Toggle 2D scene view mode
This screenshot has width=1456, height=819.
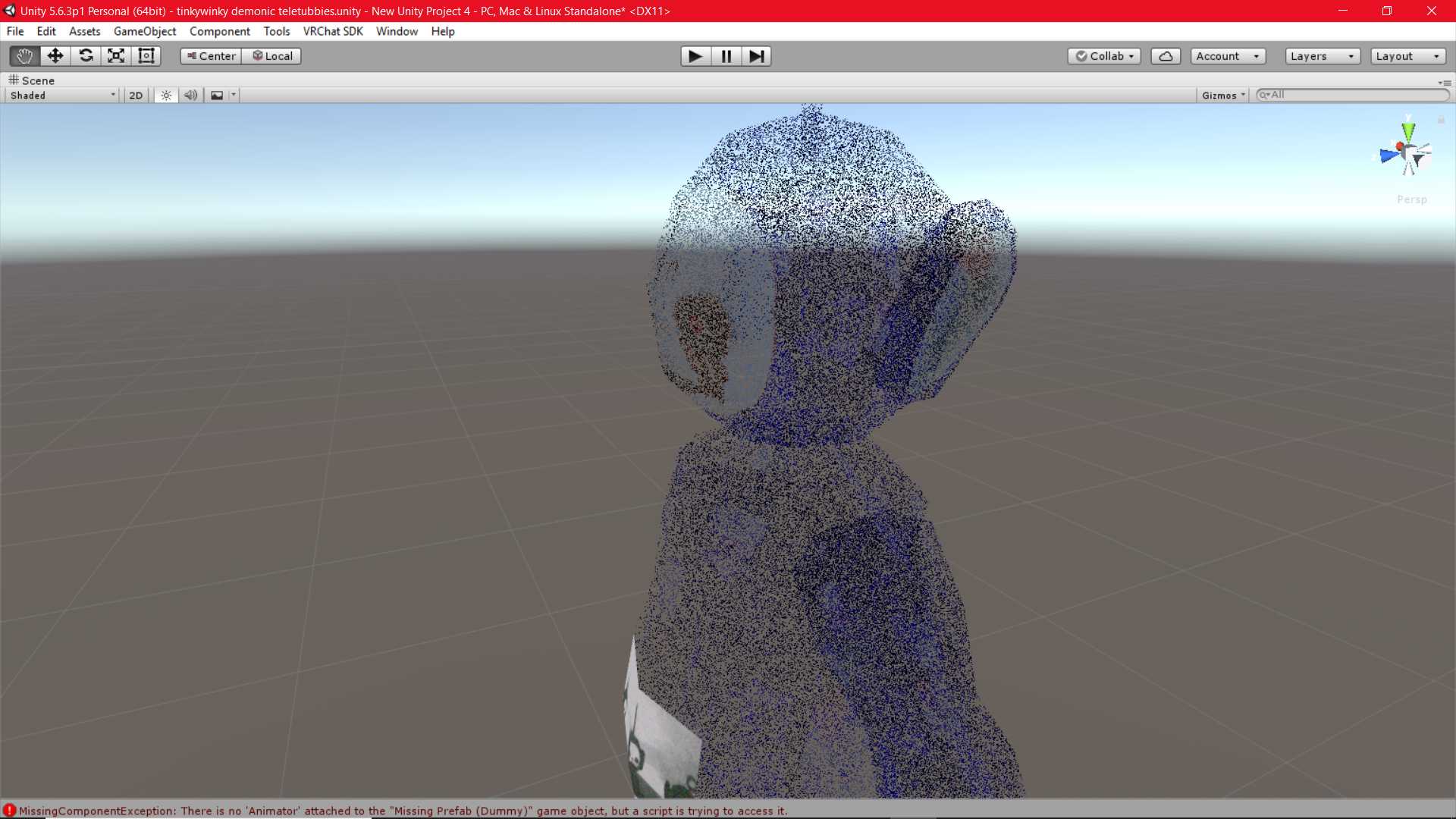pyautogui.click(x=136, y=96)
